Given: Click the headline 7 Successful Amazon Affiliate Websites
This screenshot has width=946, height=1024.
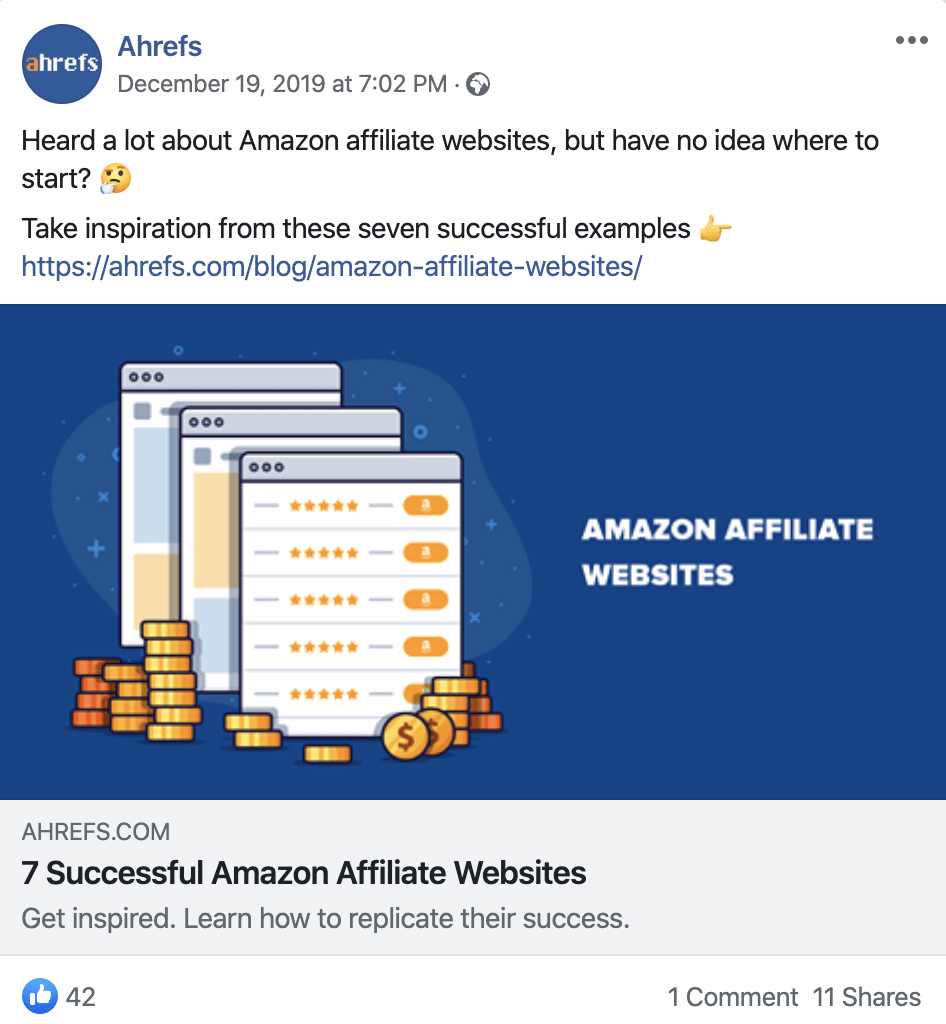Looking at the screenshot, I should tap(302, 873).
